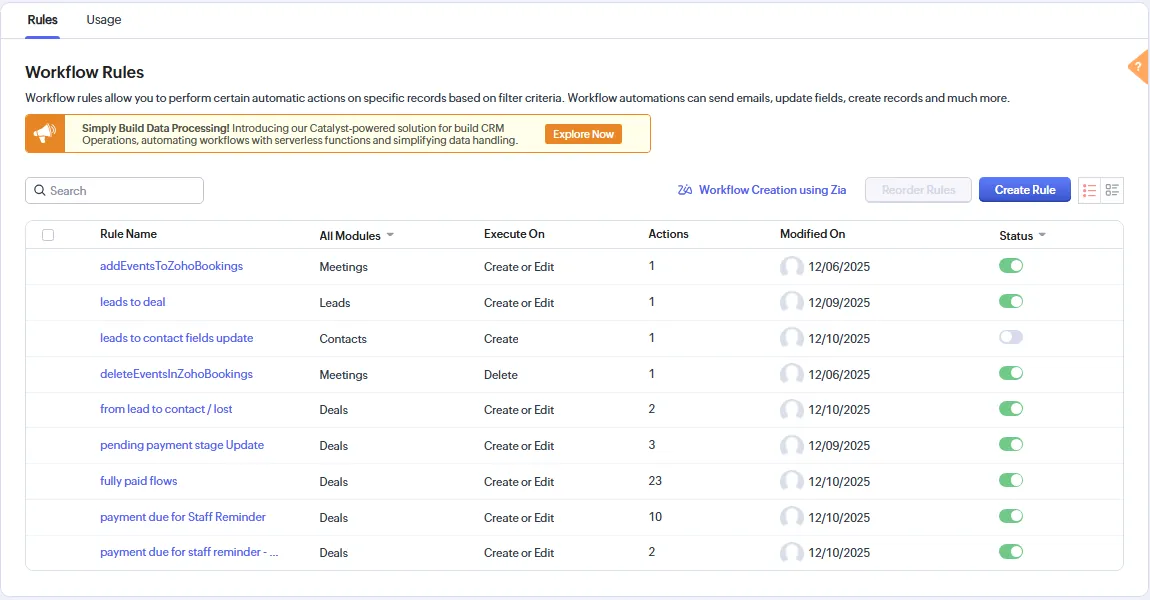Open the fully paid flows rule

tap(139, 481)
